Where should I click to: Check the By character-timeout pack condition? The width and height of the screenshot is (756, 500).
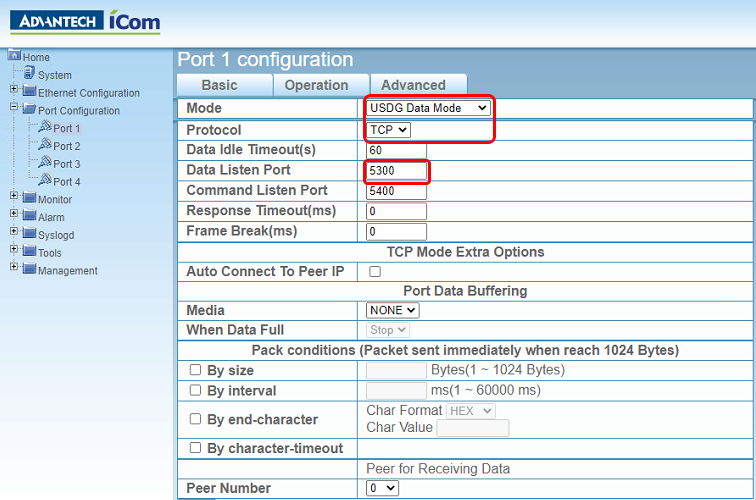195,448
